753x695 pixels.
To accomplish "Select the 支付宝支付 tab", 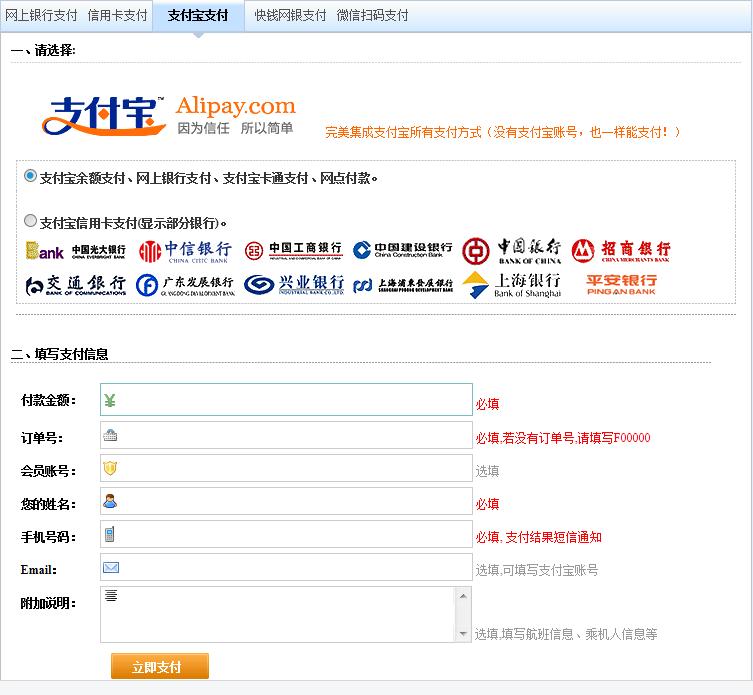I will [x=198, y=15].
